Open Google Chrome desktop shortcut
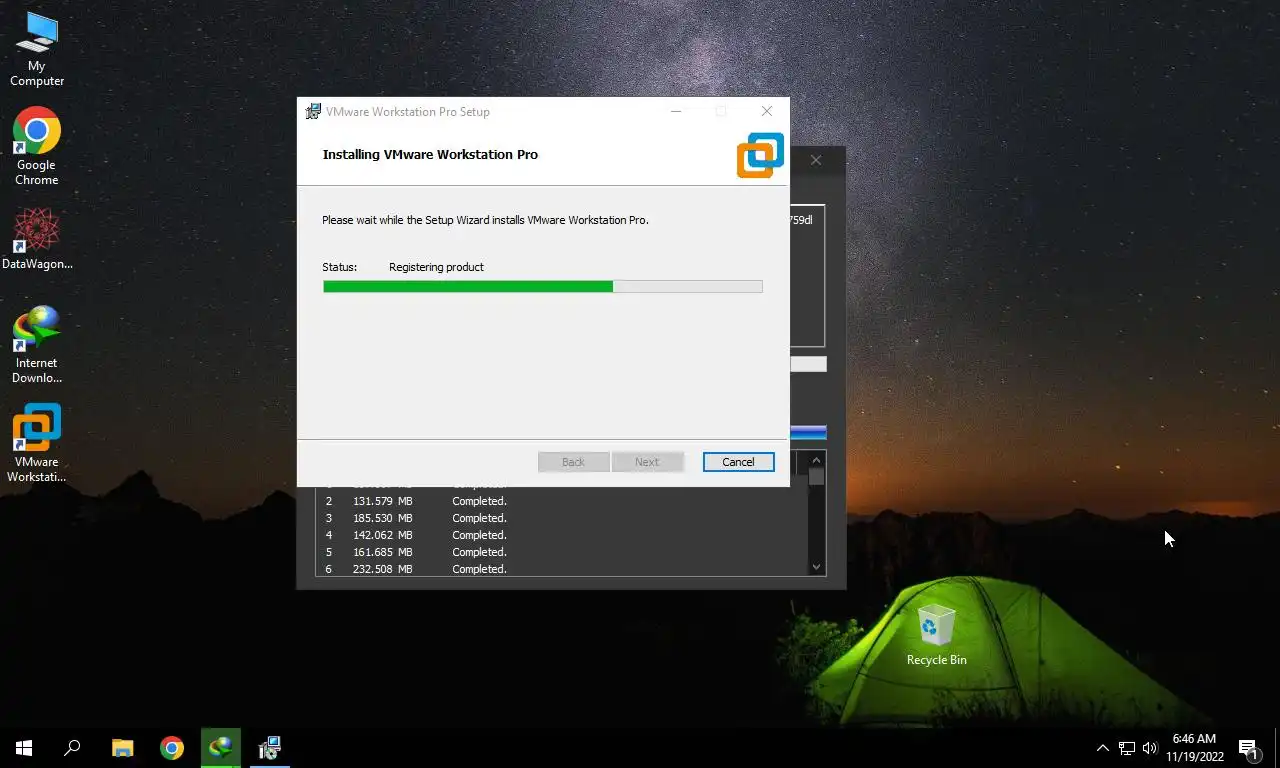The height and width of the screenshot is (768, 1280). pyautogui.click(x=37, y=147)
